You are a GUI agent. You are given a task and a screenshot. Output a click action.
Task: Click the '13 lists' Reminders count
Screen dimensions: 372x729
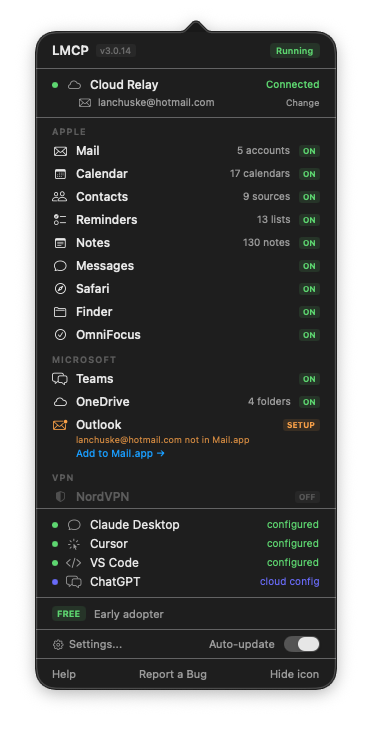[x=273, y=219]
